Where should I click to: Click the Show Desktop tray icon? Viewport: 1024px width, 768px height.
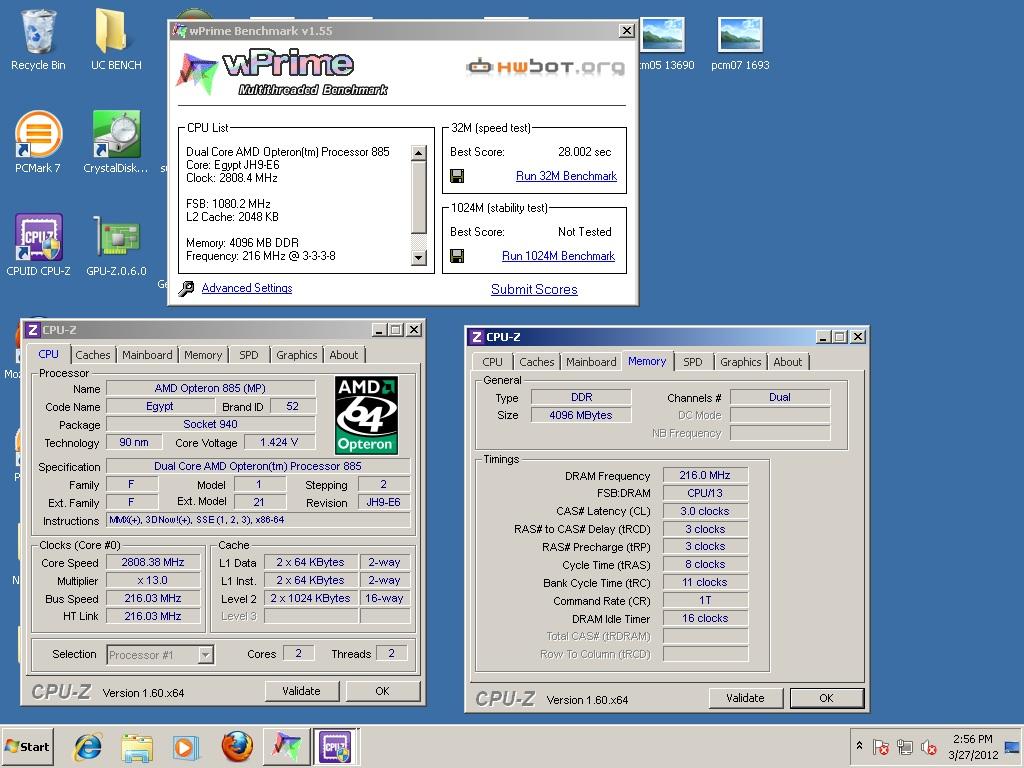click(x=1012, y=746)
